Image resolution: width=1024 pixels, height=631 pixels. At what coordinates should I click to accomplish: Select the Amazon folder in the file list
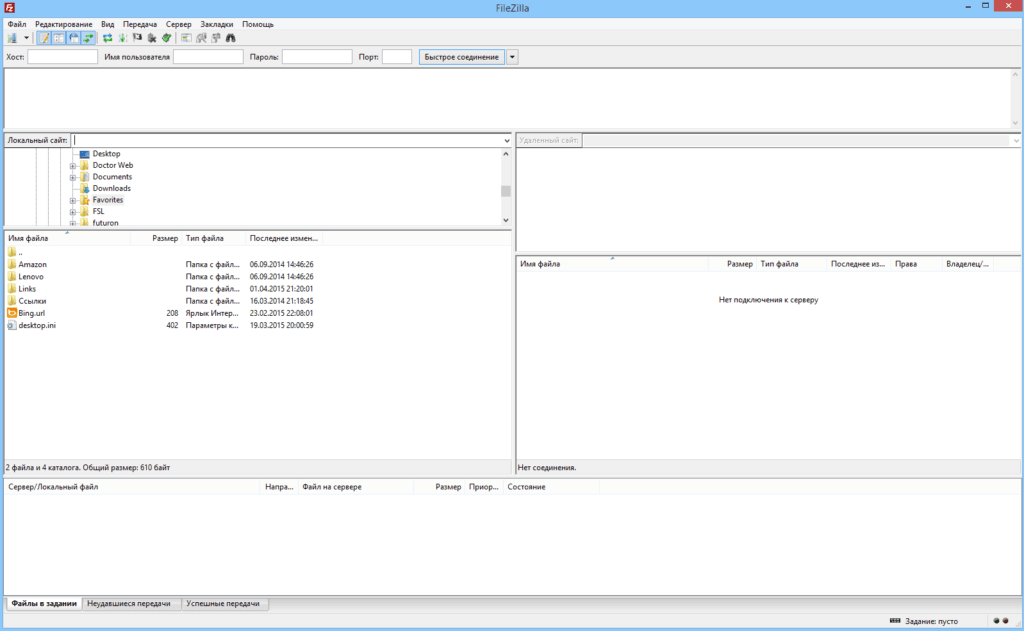(x=27, y=265)
